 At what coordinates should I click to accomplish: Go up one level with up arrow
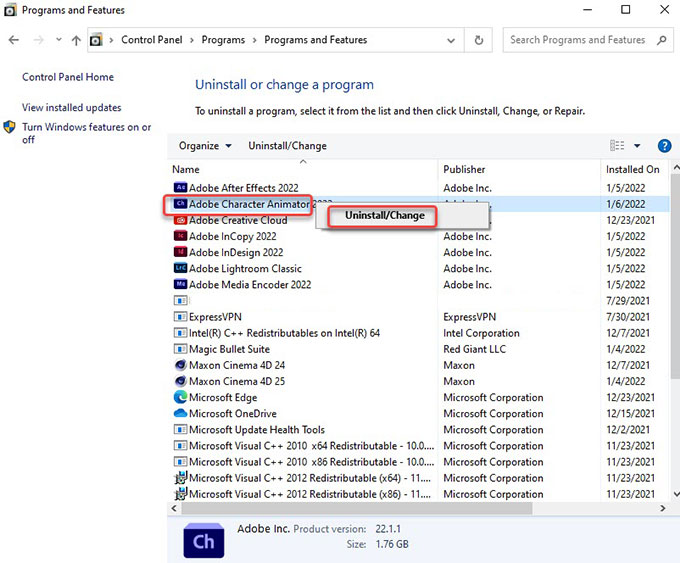(76, 40)
